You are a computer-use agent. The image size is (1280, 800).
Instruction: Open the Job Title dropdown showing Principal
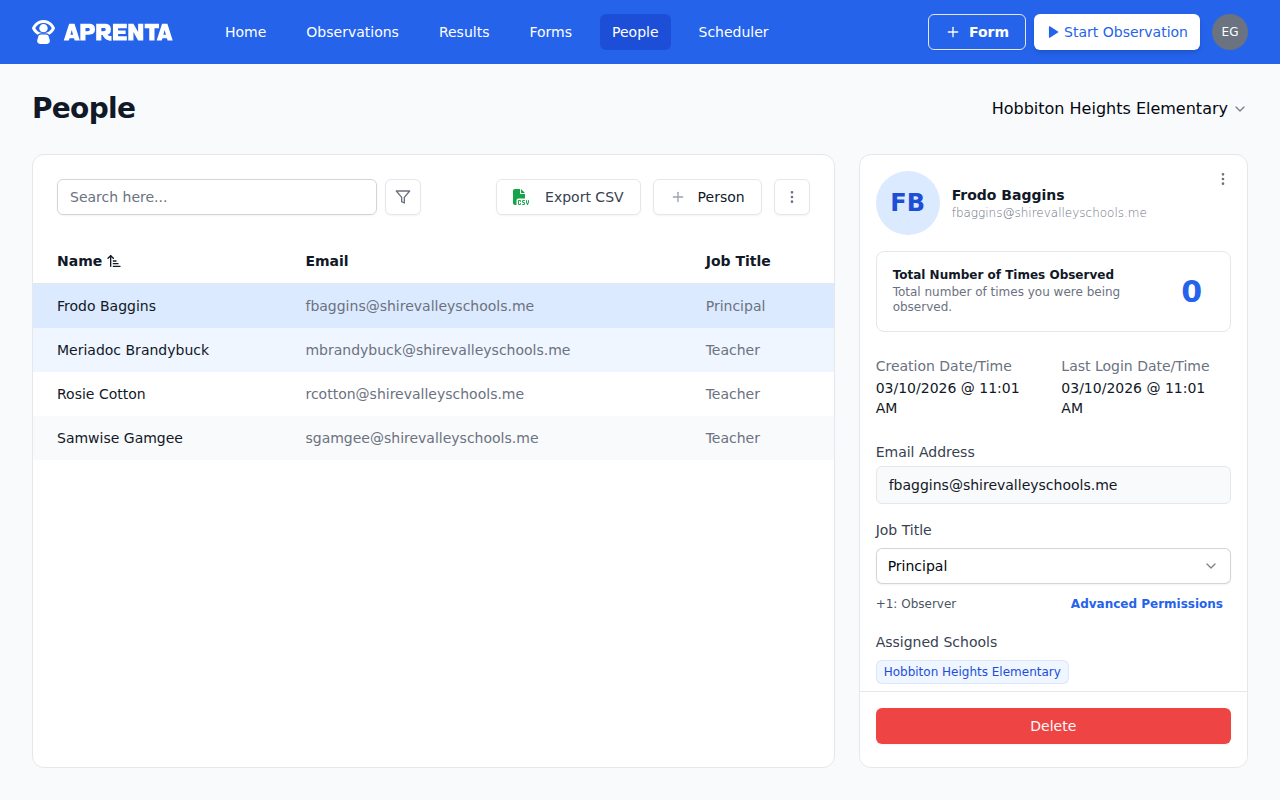pyautogui.click(x=1052, y=566)
